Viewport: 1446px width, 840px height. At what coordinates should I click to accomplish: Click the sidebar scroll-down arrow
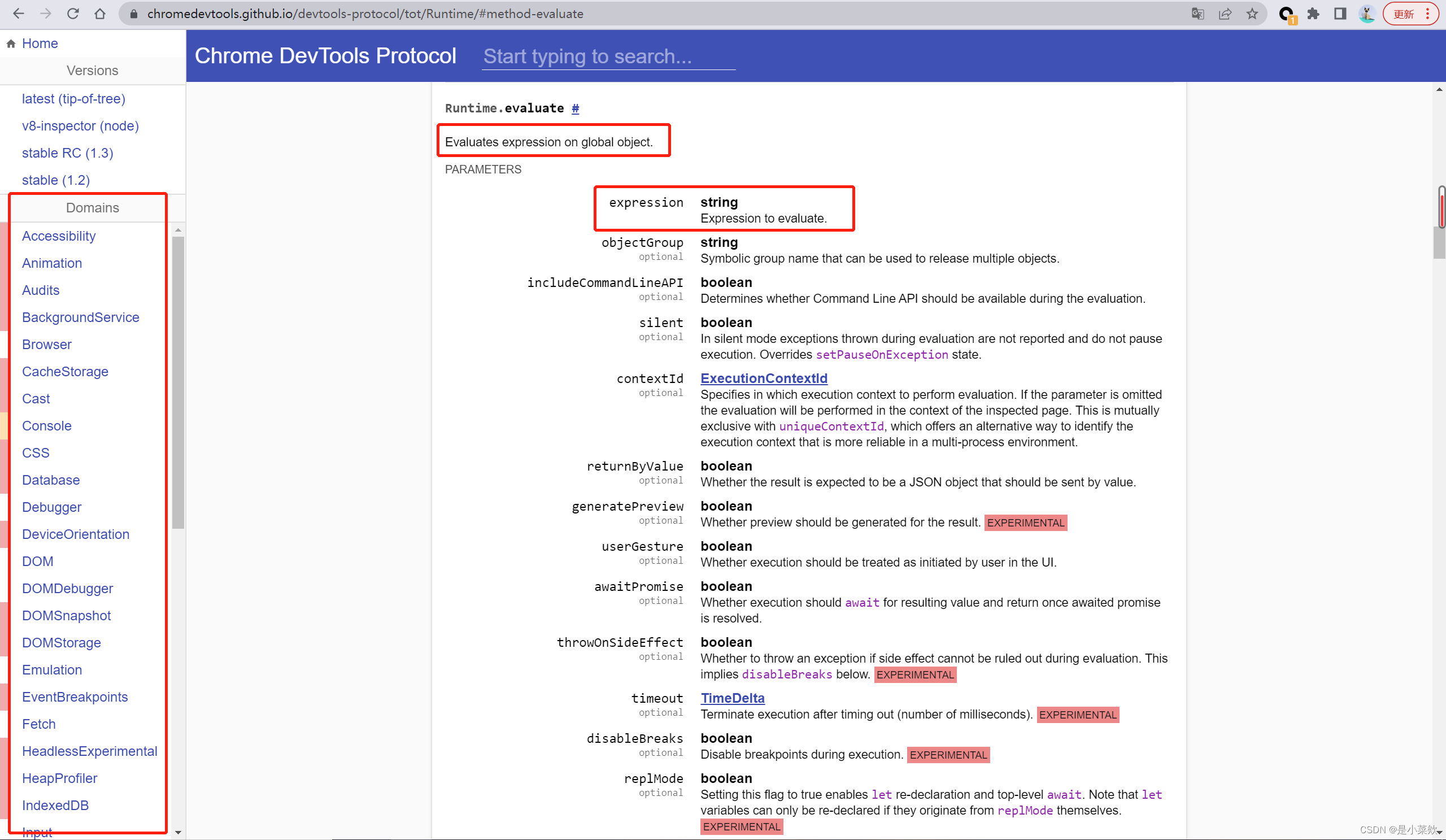[x=178, y=832]
